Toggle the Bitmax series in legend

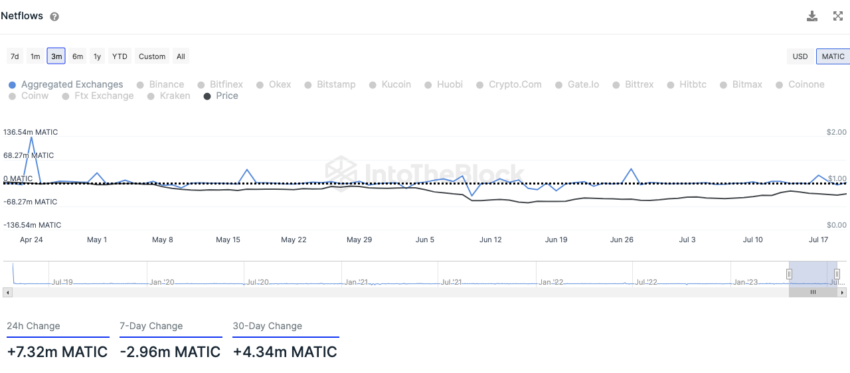740,85
